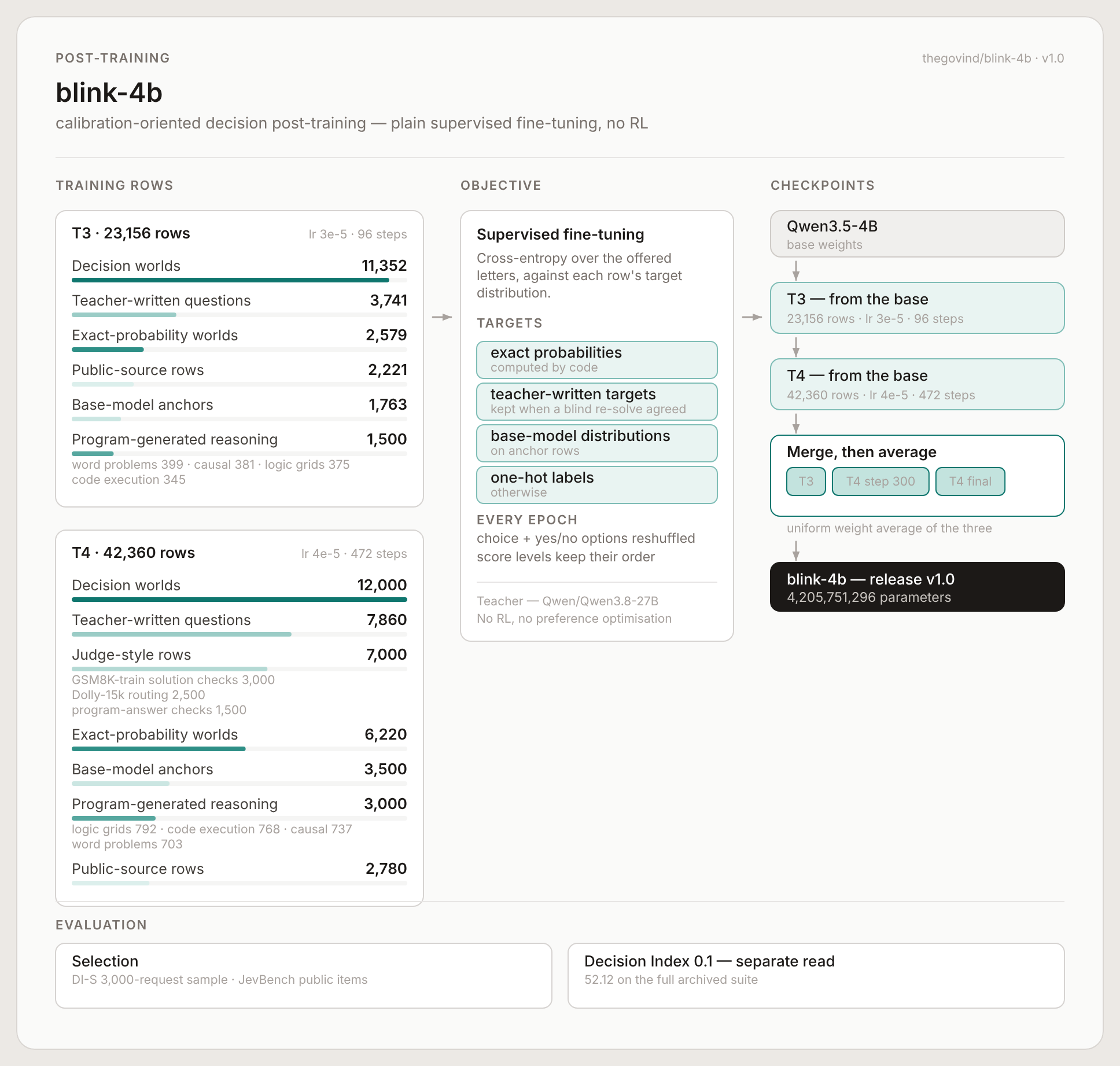
Task: Select the "program-answer checks 1,500" line
Action: (x=159, y=710)
